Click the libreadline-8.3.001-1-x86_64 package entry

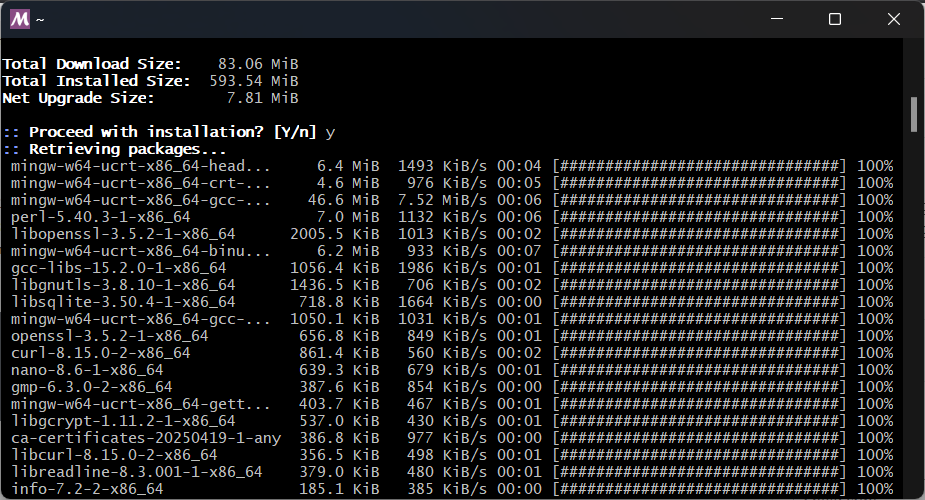click(452, 472)
